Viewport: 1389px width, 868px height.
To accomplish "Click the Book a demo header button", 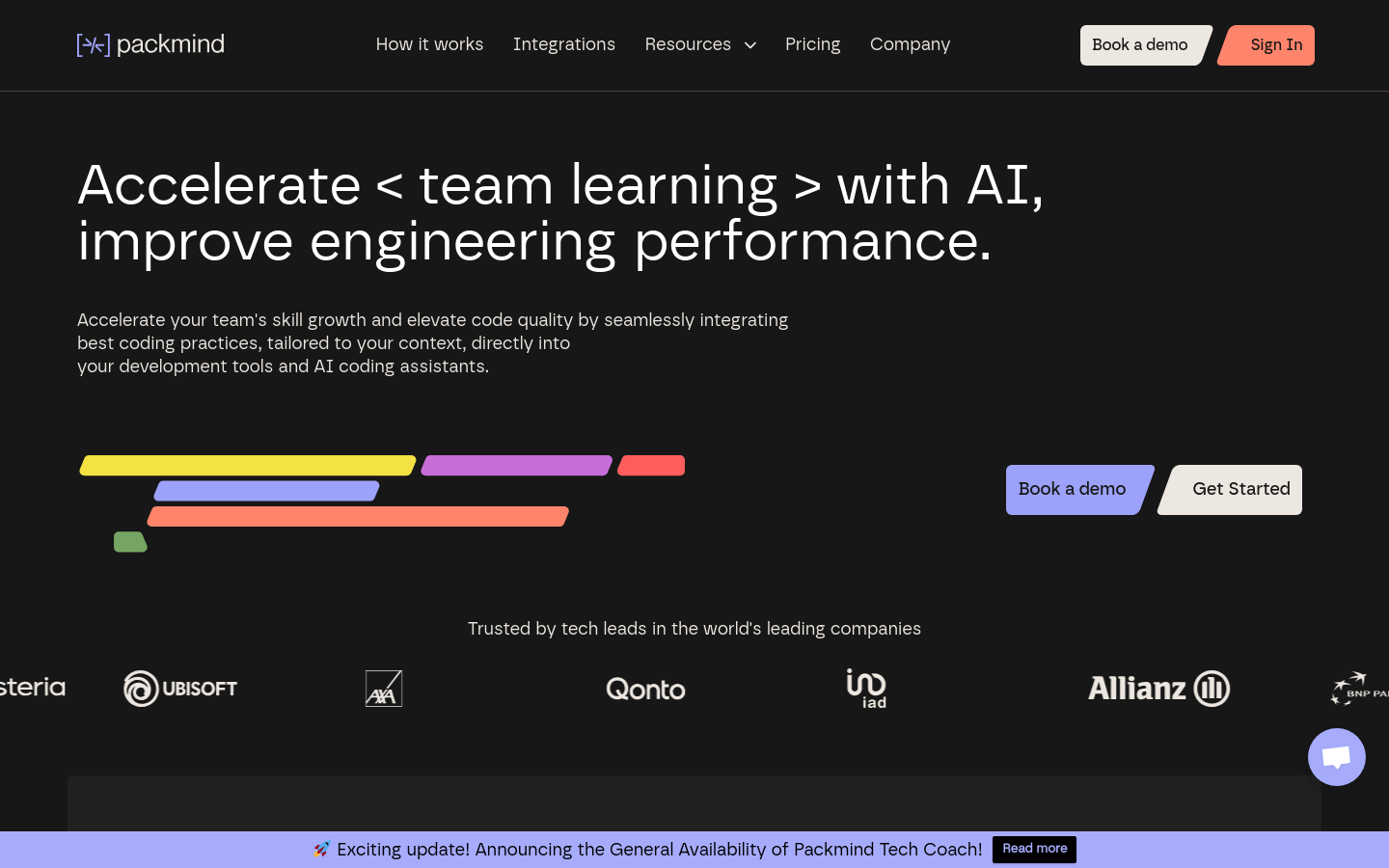I will pos(1139,44).
